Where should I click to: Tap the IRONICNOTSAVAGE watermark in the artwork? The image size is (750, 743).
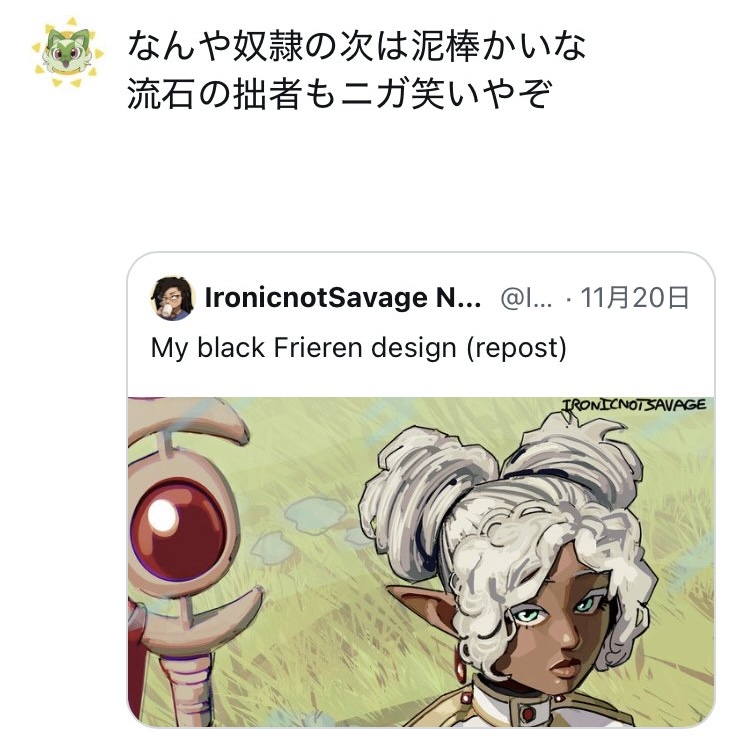click(633, 406)
